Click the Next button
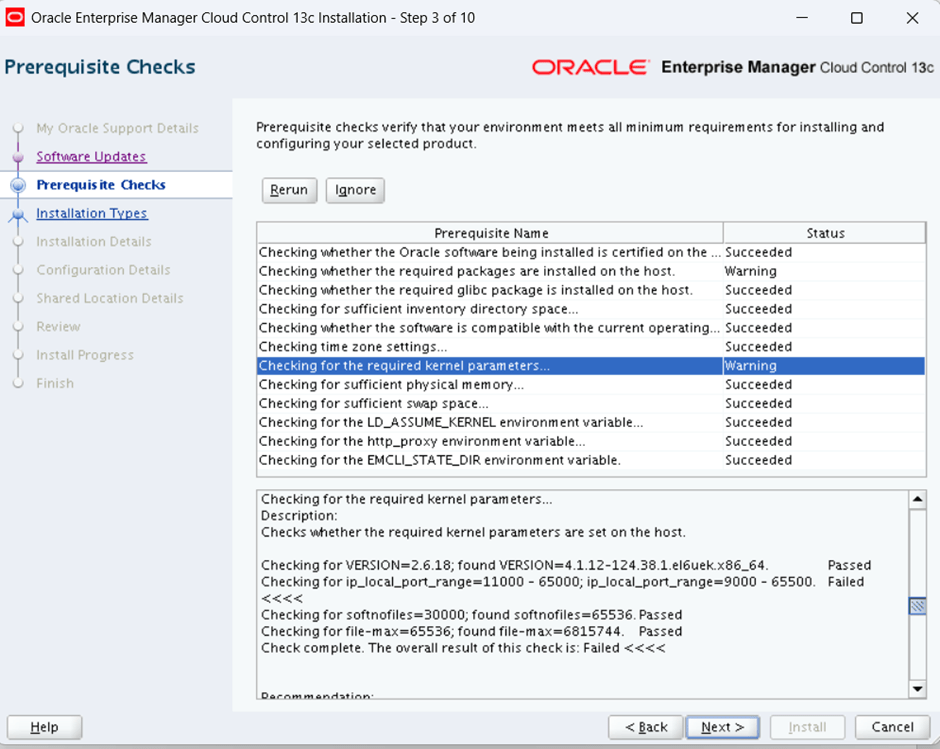The width and height of the screenshot is (940, 749). pyautogui.click(x=722, y=727)
